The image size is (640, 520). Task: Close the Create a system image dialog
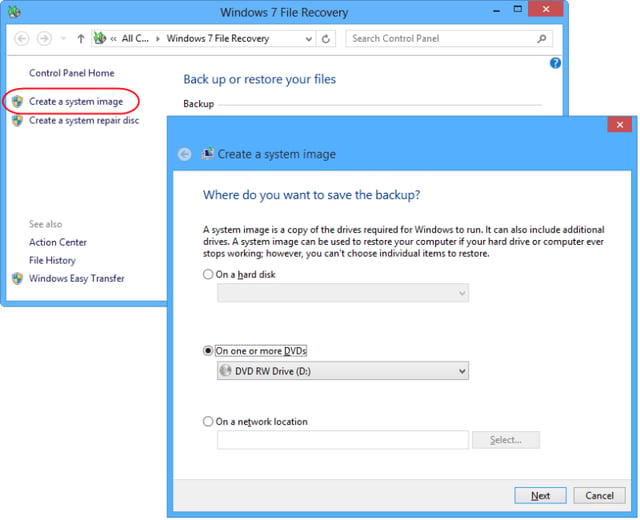(620, 124)
